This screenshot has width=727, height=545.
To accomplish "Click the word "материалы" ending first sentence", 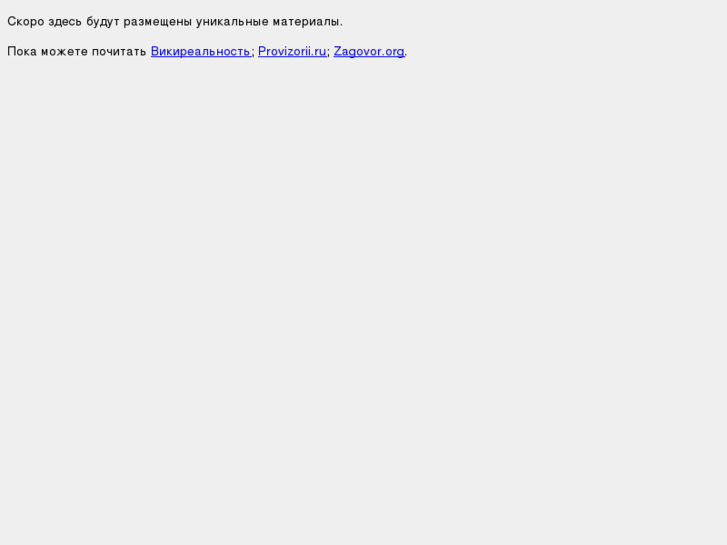I will coord(306,22).
